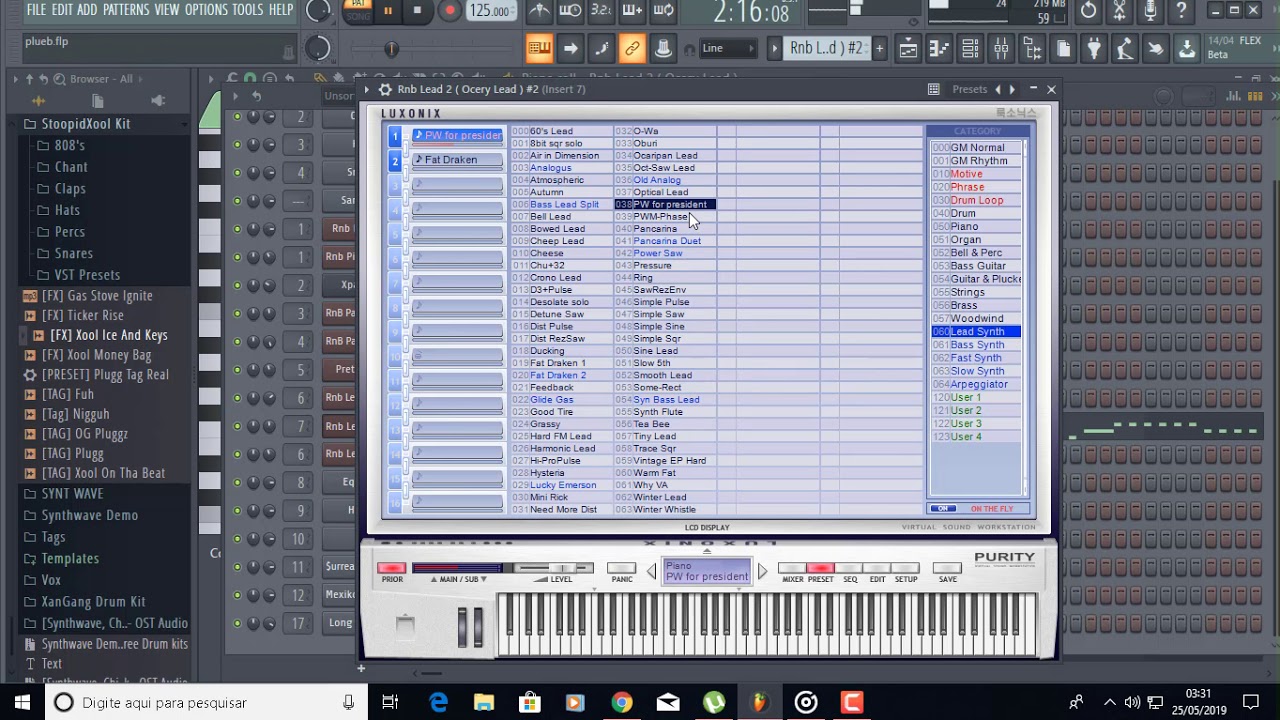
Task: Open the Rnb L..d #2 pattern selector
Action: [x=826, y=48]
